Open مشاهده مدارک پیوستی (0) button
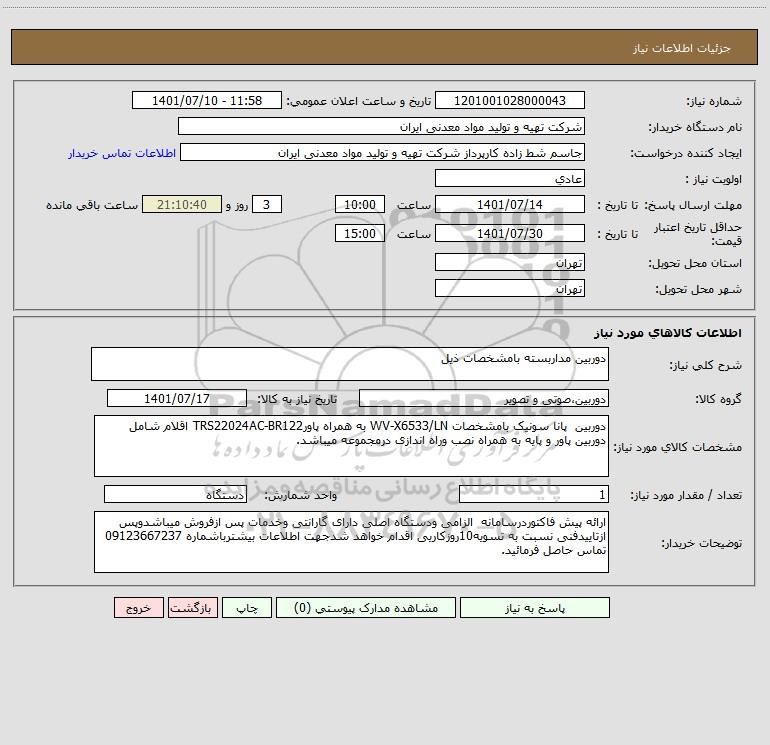Screen dimensions: 770x745 [x=366, y=608]
